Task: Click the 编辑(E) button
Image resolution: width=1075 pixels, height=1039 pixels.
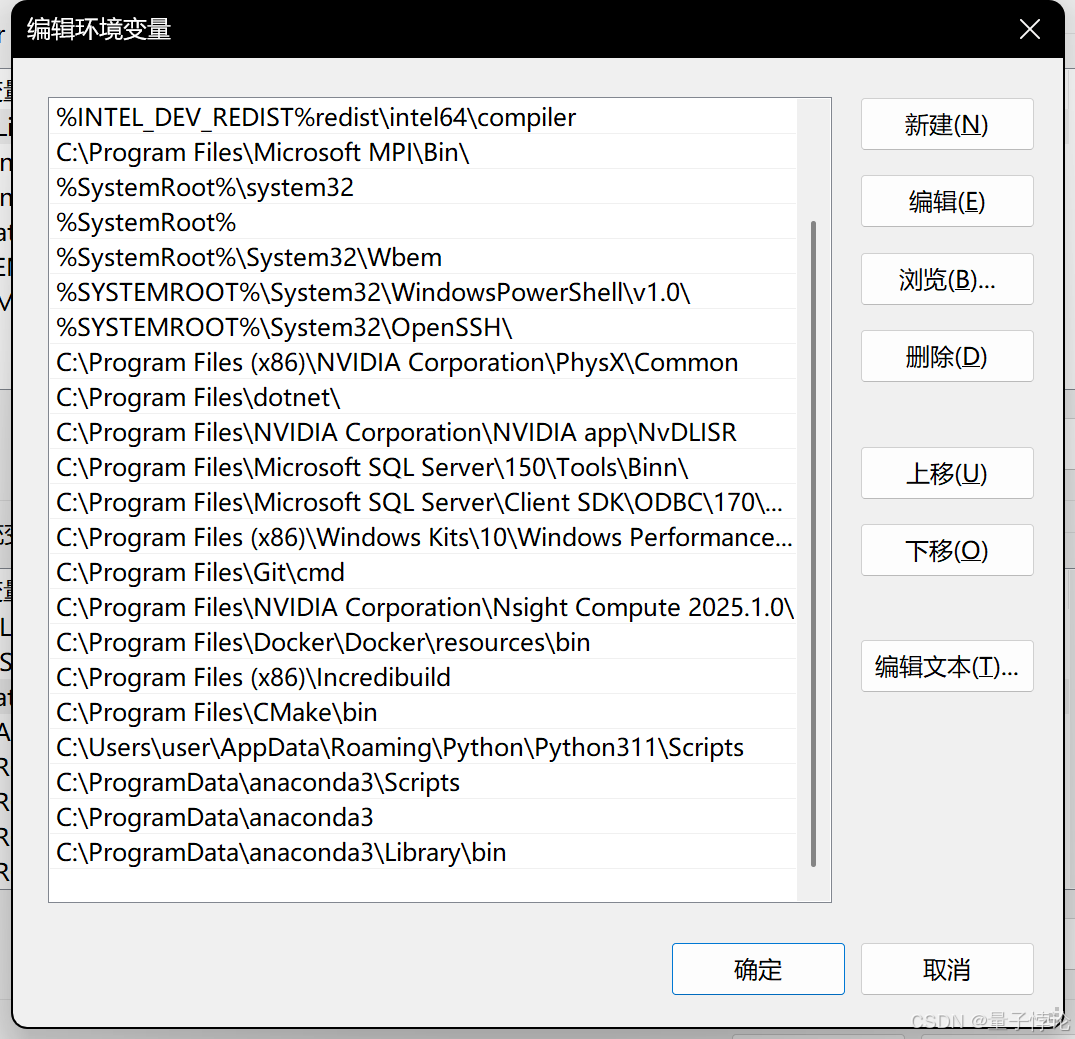Action: 946,201
